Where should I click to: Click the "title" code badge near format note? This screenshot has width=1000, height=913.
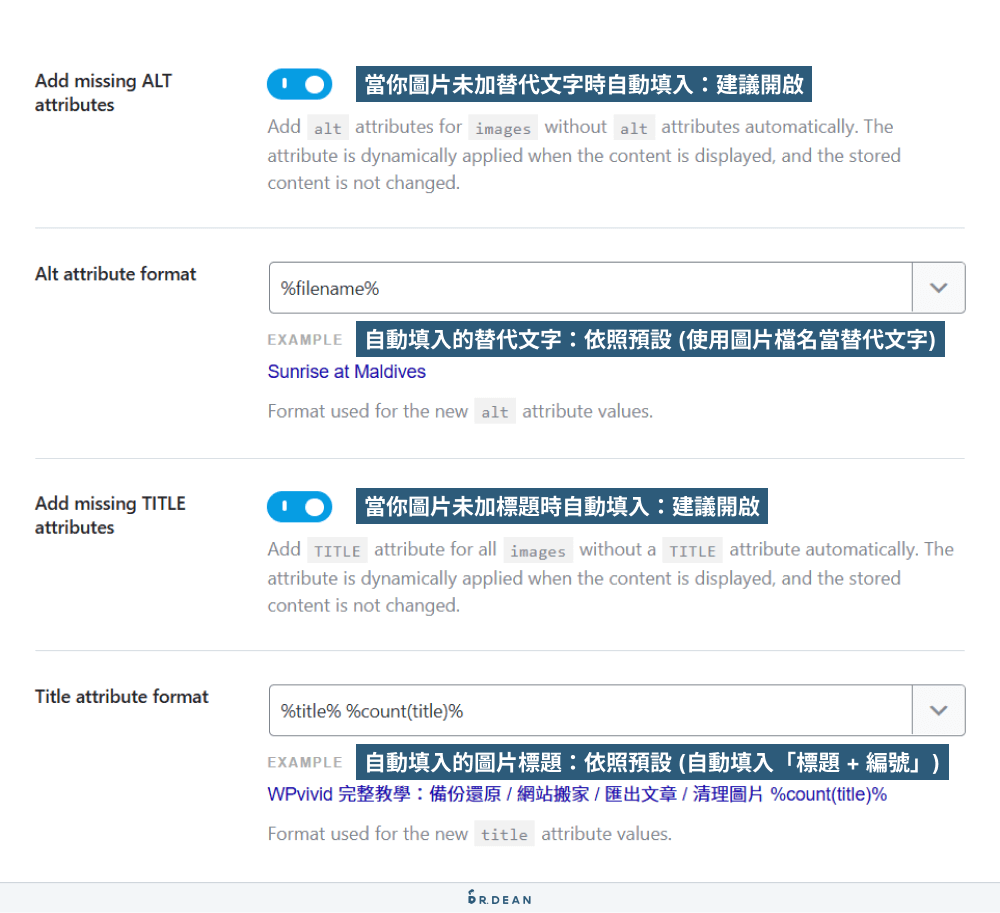(x=504, y=833)
